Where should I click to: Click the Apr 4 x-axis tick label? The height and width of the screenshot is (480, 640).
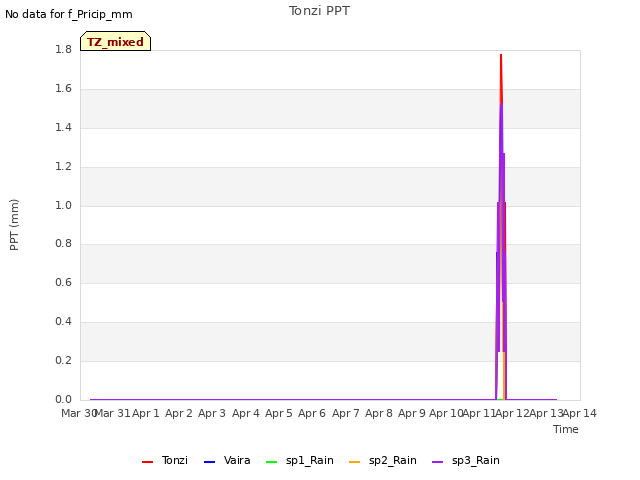point(246,413)
